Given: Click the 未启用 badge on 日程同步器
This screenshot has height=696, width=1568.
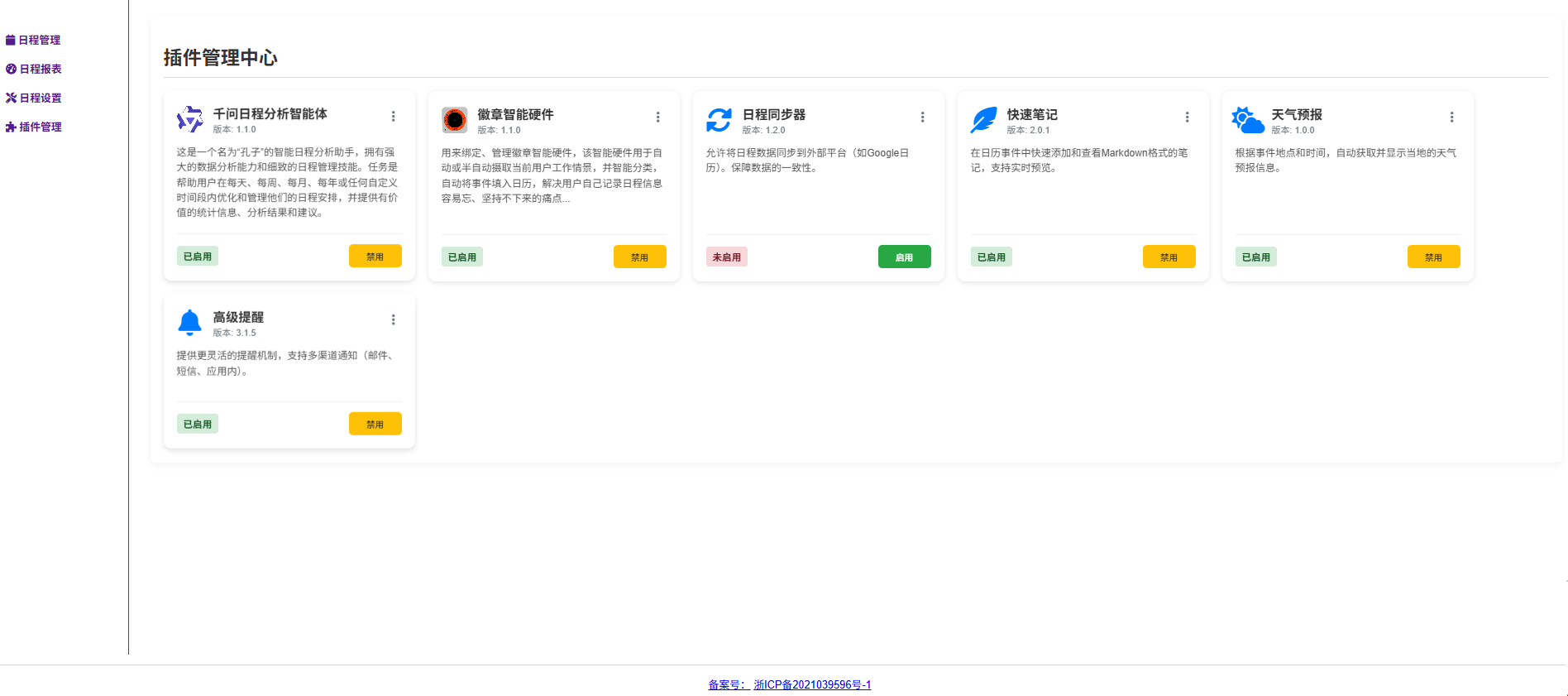Looking at the screenshot, I should tap(727, 257).
